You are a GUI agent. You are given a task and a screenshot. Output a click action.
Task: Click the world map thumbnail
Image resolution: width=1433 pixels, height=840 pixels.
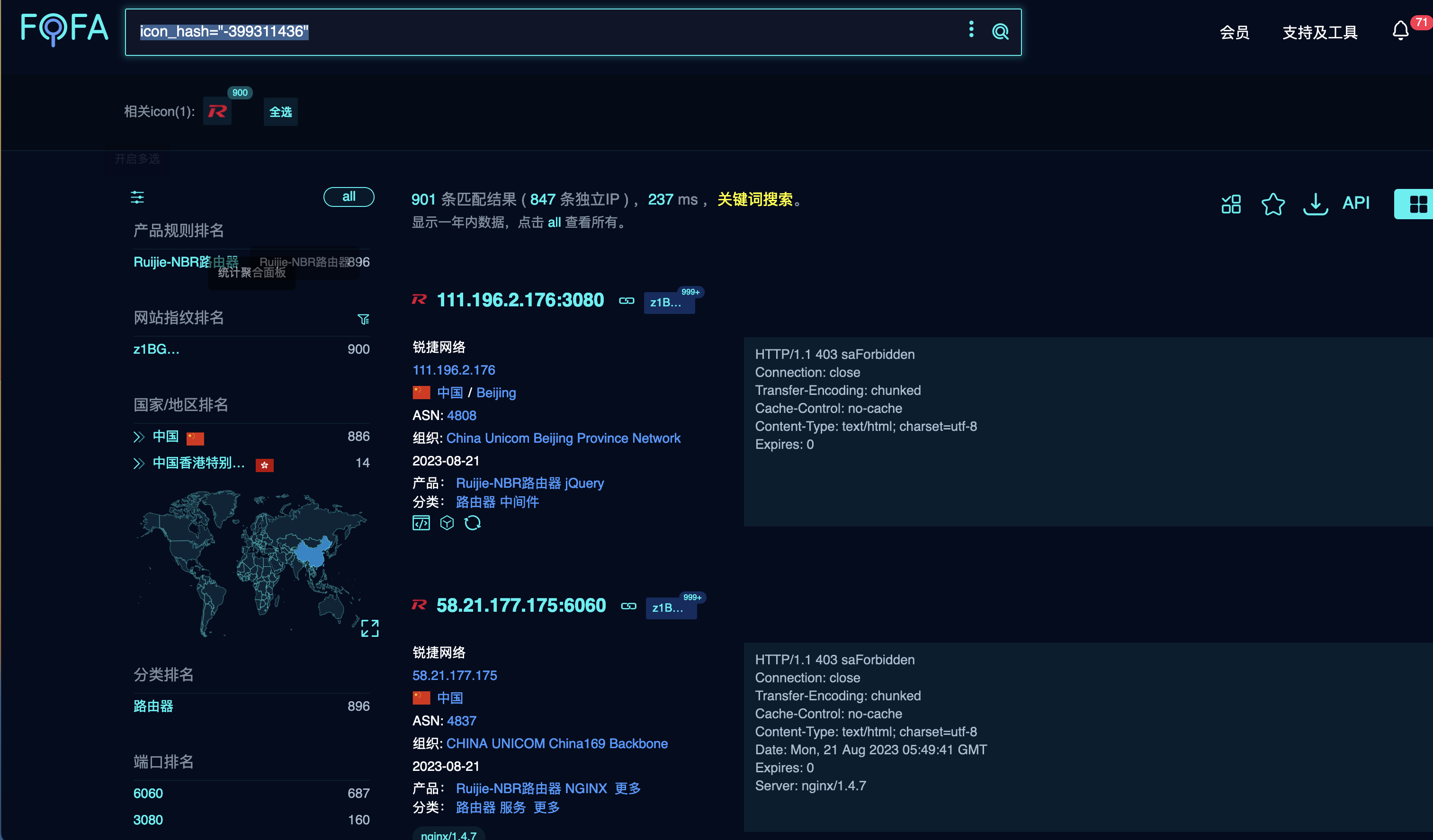(x=252, y=563)
